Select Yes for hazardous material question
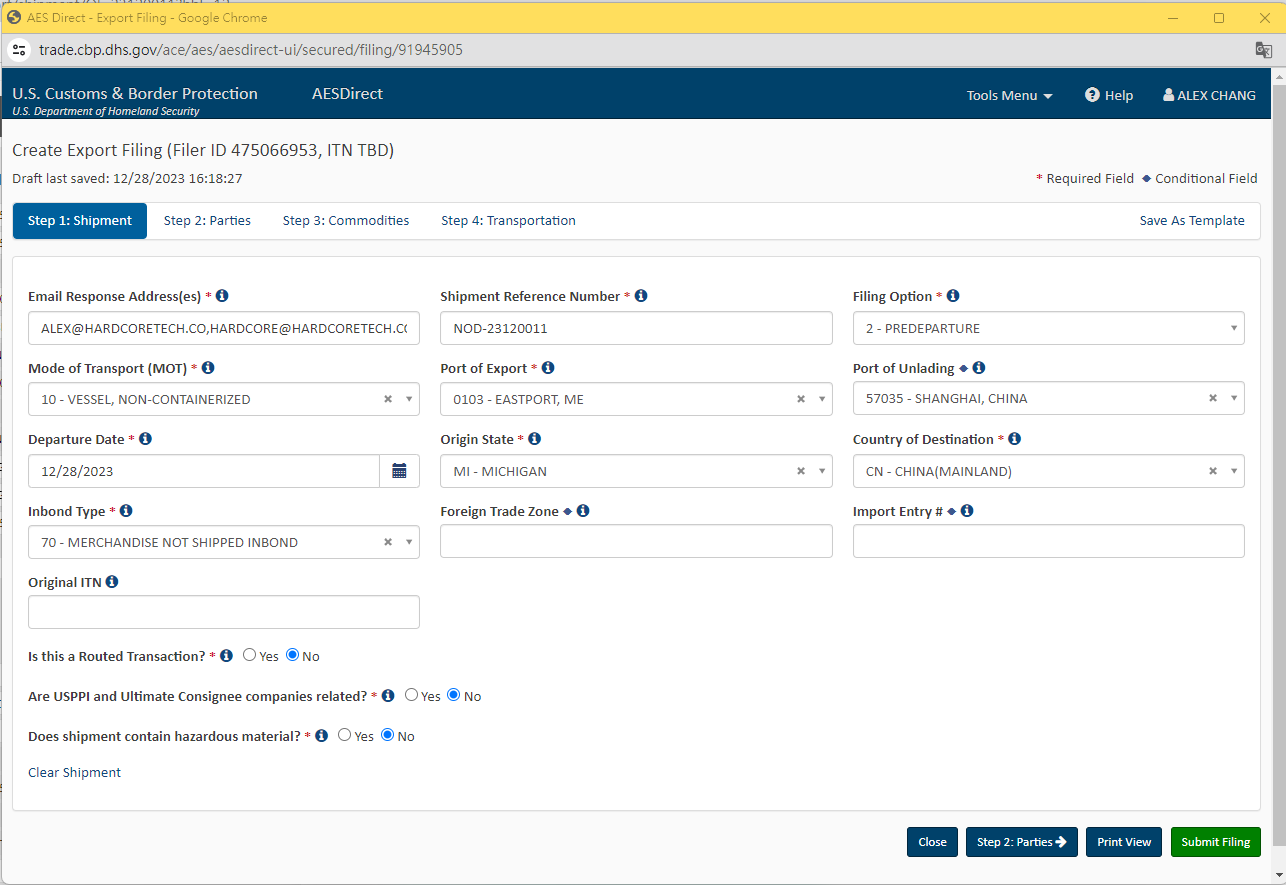This screenshot has height=885, width=1286. click(344, 735)
